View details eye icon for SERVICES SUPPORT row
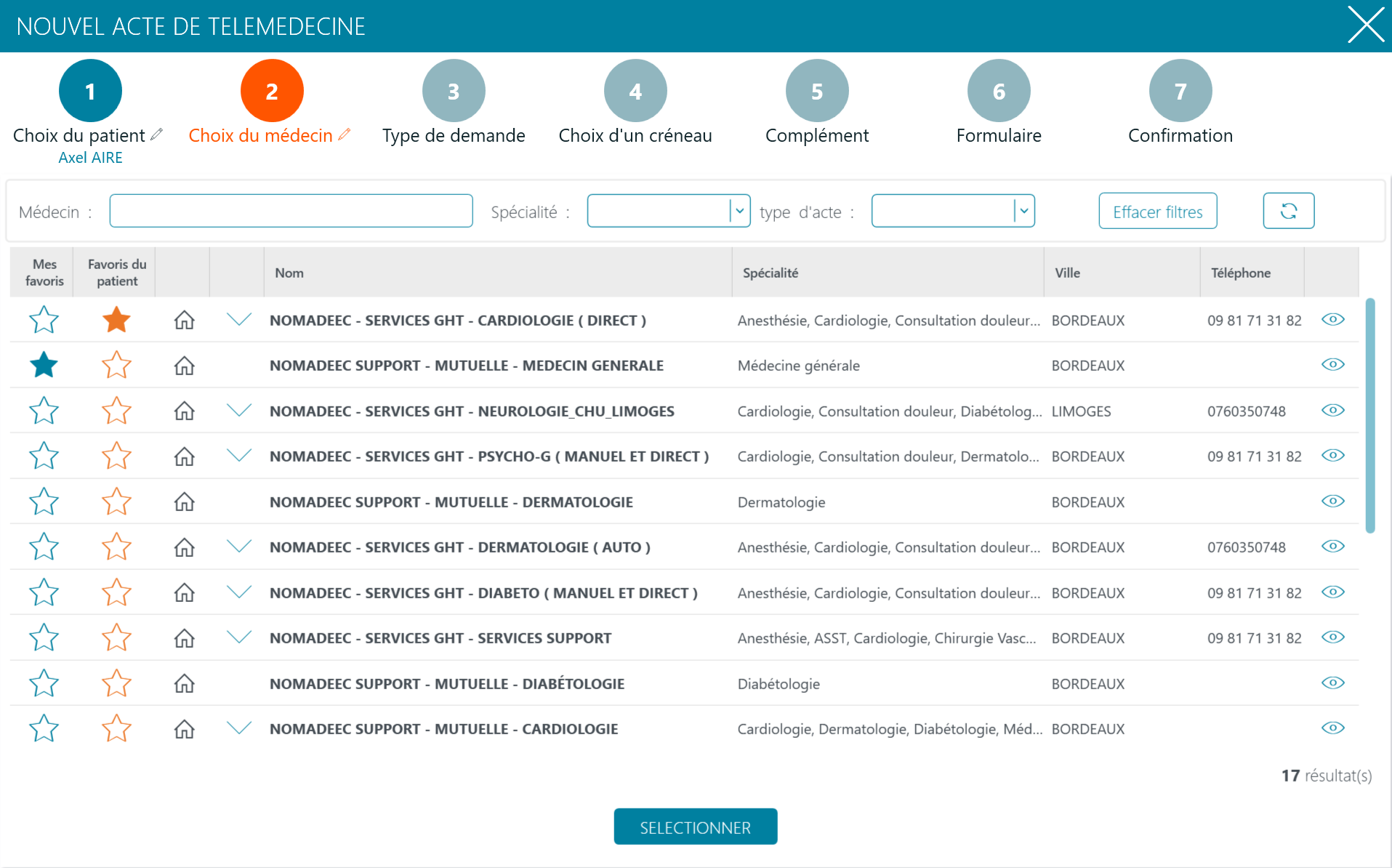The height and width of the screenshot is (868, 1392). pos(1333,637)
